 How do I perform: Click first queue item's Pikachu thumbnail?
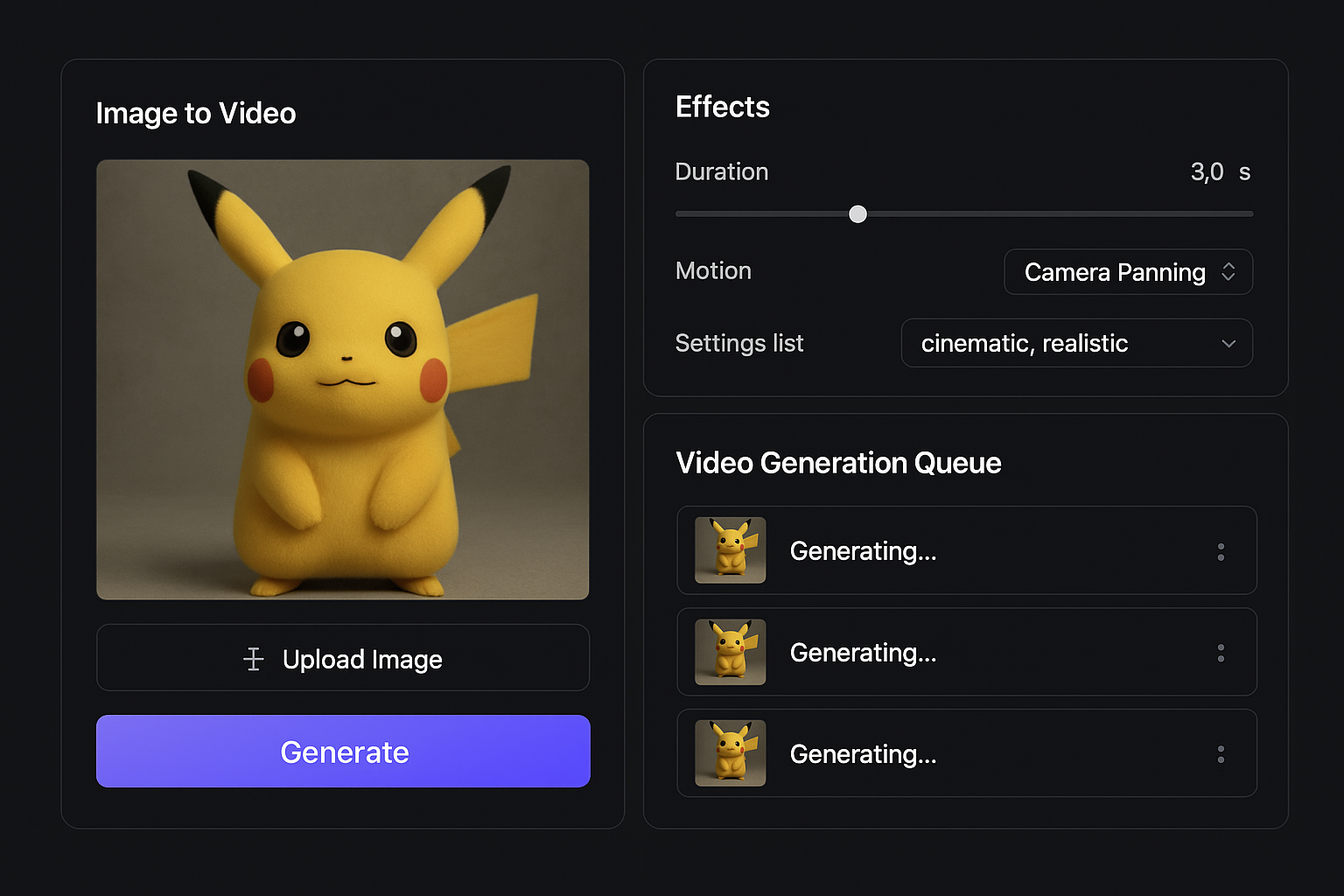click(x=731, y=550)
